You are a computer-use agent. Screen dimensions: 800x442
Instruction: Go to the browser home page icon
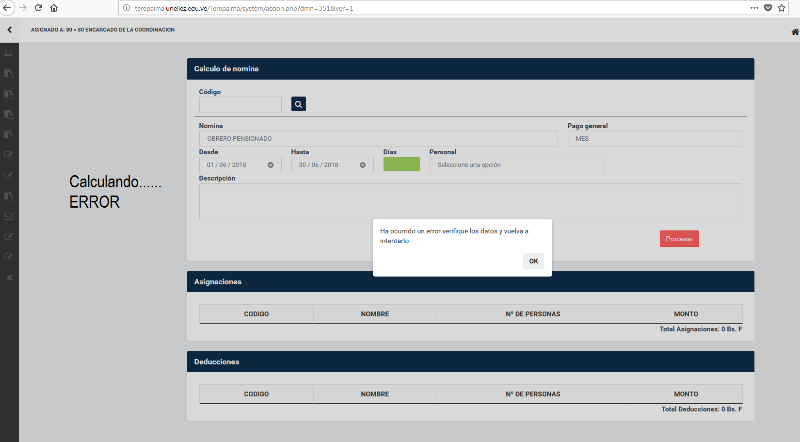(x=54, y=8)
